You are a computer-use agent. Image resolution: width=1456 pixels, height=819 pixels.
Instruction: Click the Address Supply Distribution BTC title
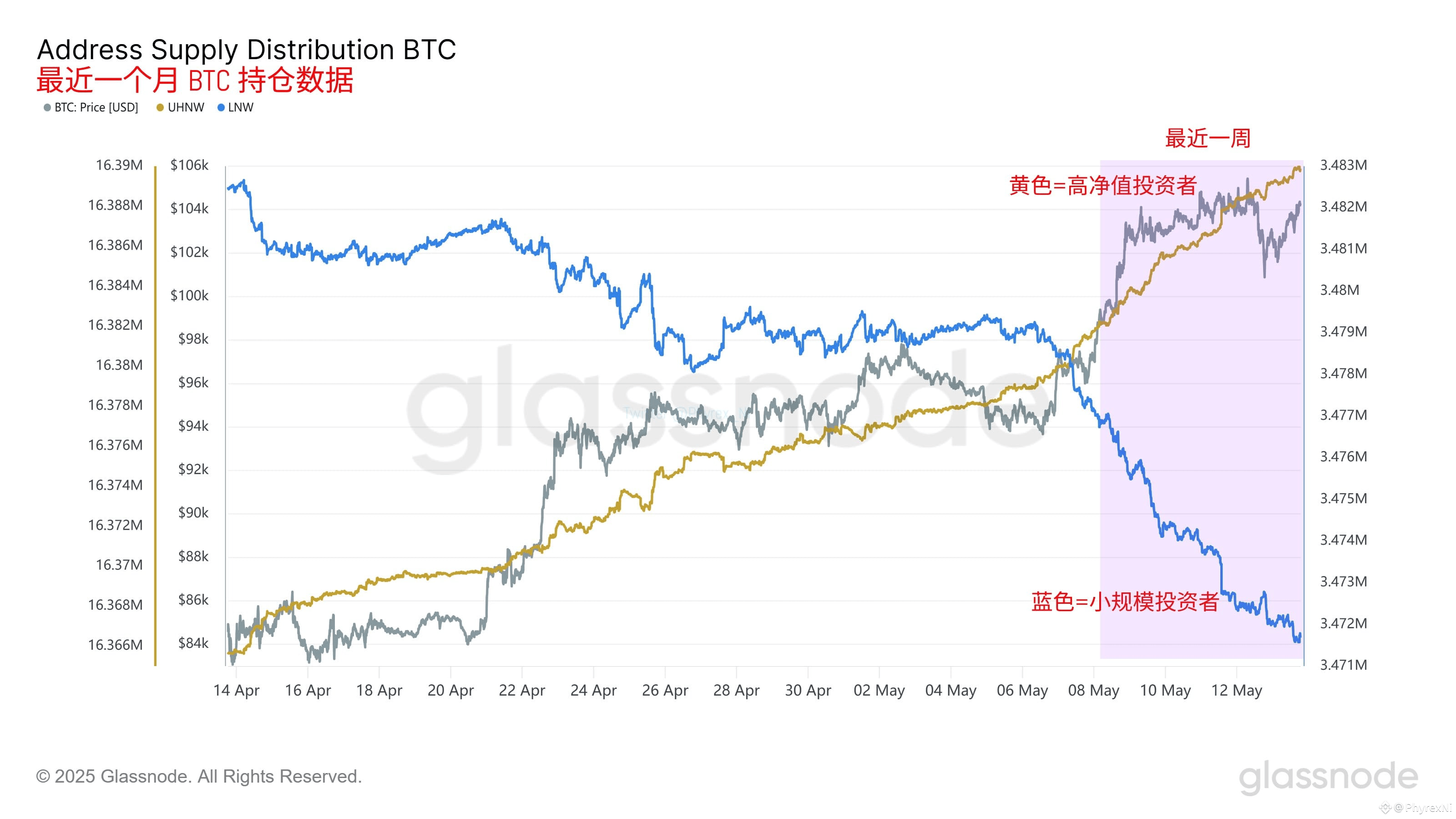[247, 50]
